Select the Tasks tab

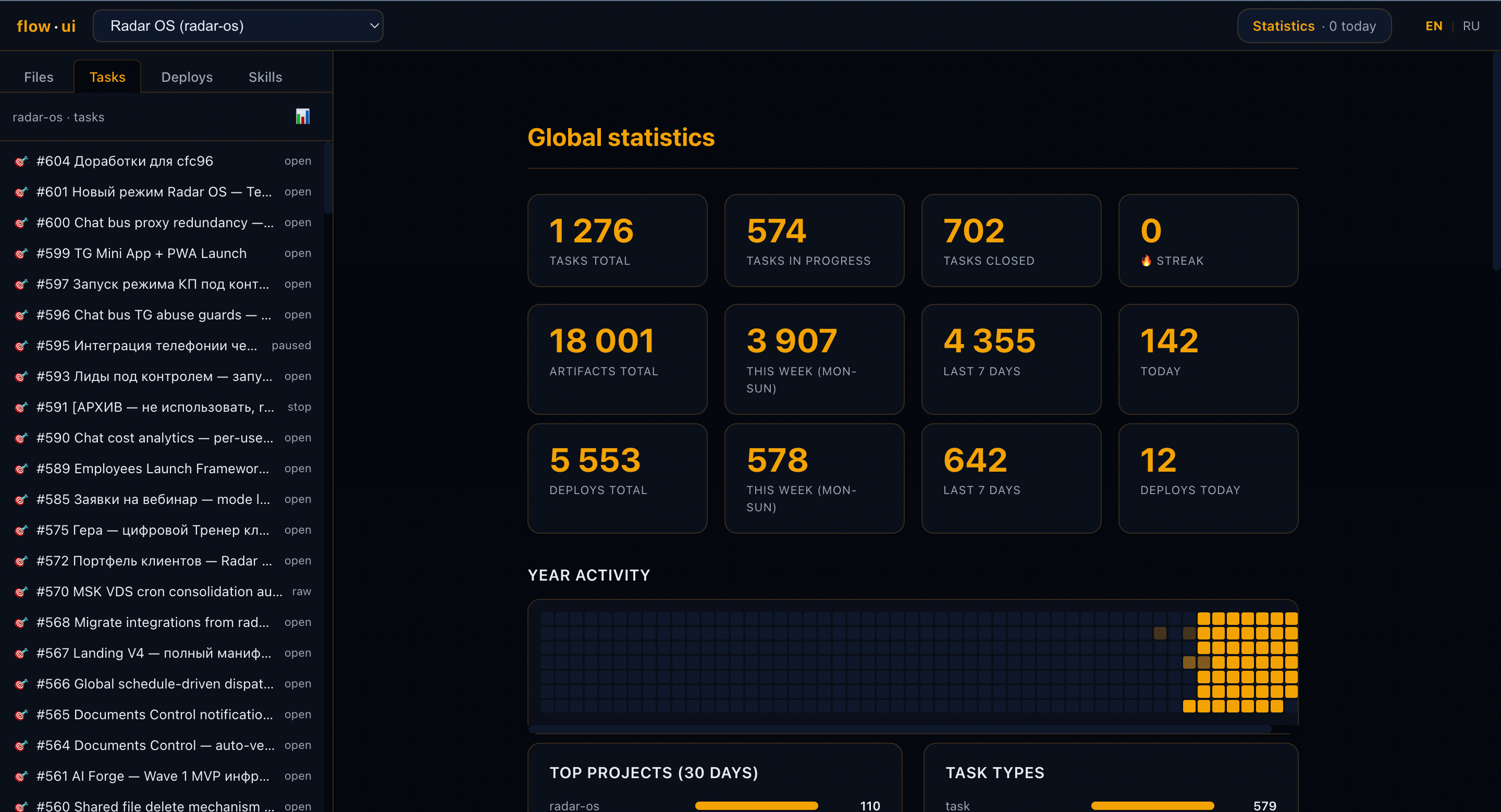pos(107,77)
